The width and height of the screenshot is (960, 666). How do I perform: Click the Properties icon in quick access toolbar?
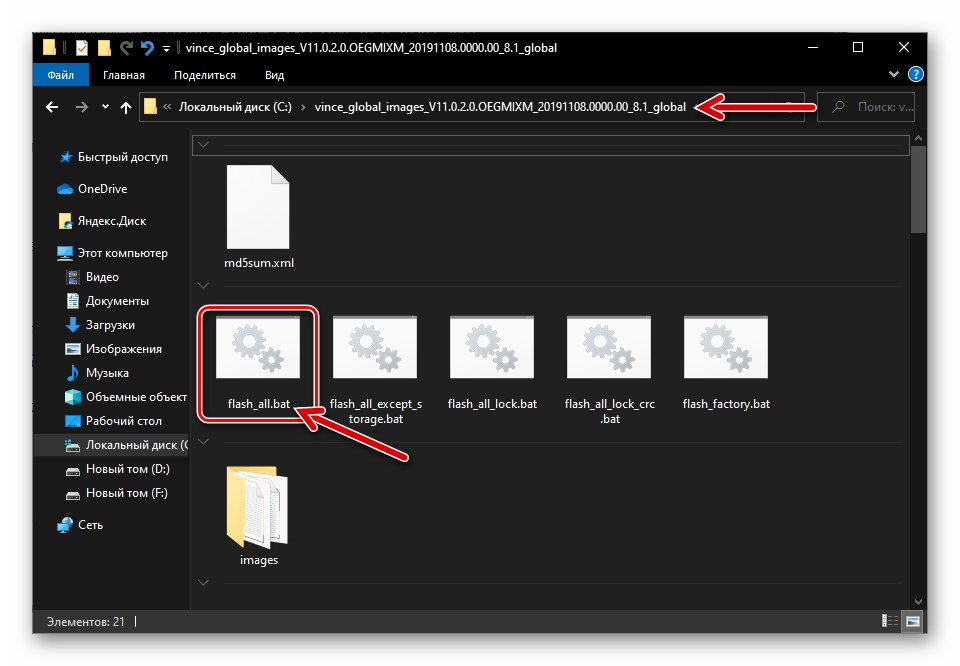click(x=80, y=47)
